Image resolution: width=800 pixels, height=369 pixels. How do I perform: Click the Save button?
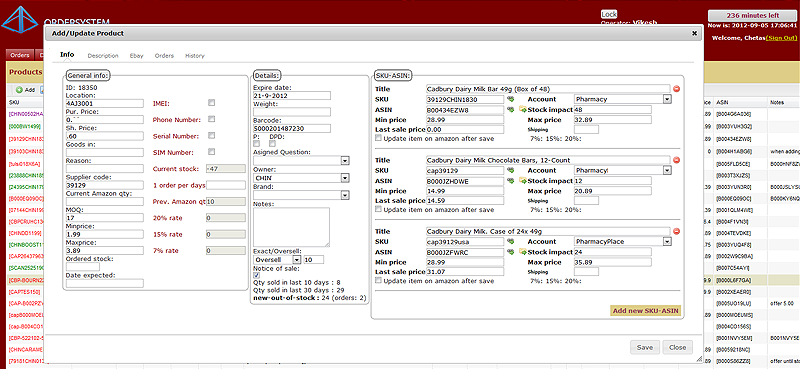(x=645, y=348)
